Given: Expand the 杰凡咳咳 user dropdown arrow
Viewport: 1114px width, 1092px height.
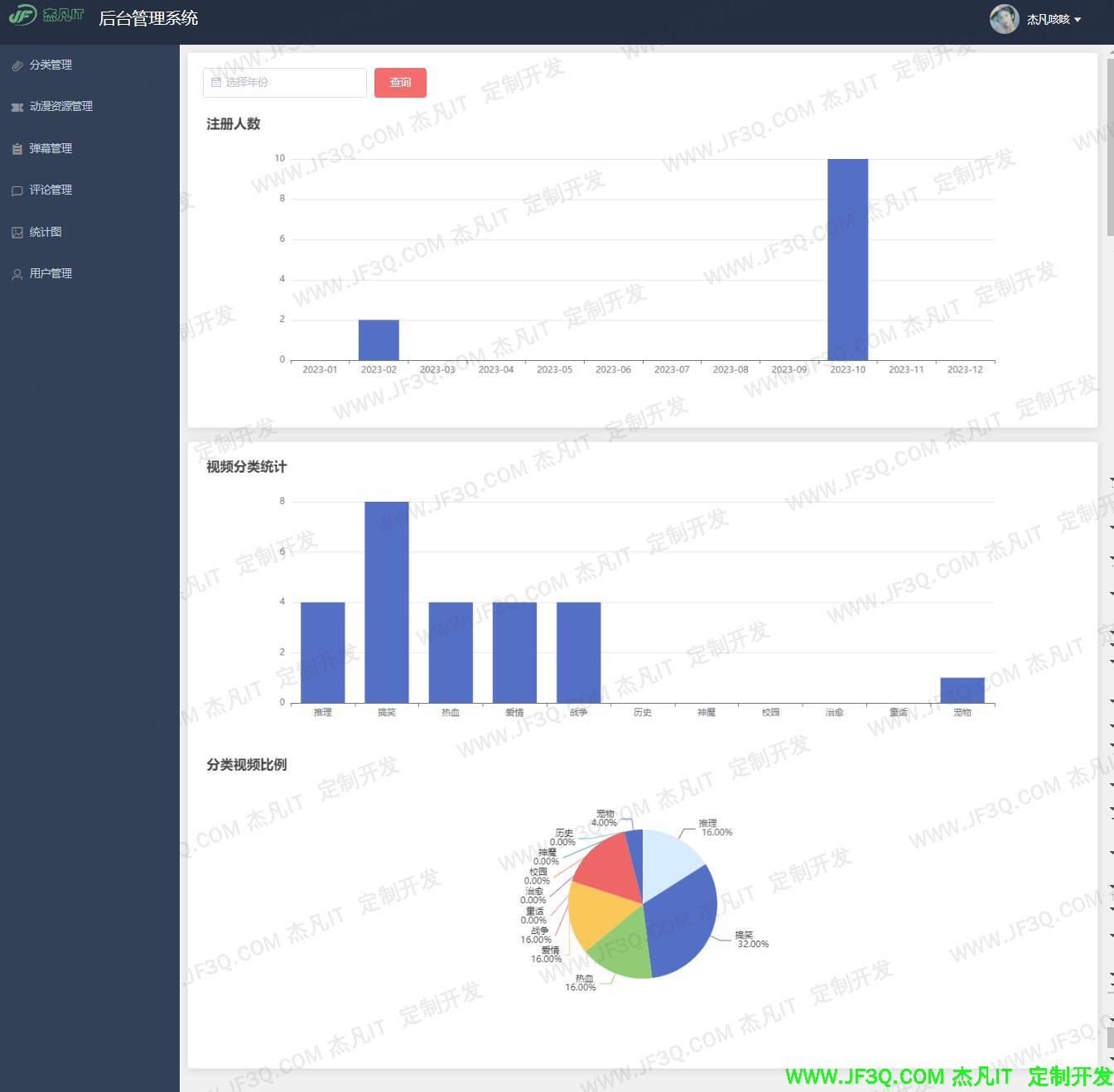Looking at the screenshot, I should (x=1078, y=20).
